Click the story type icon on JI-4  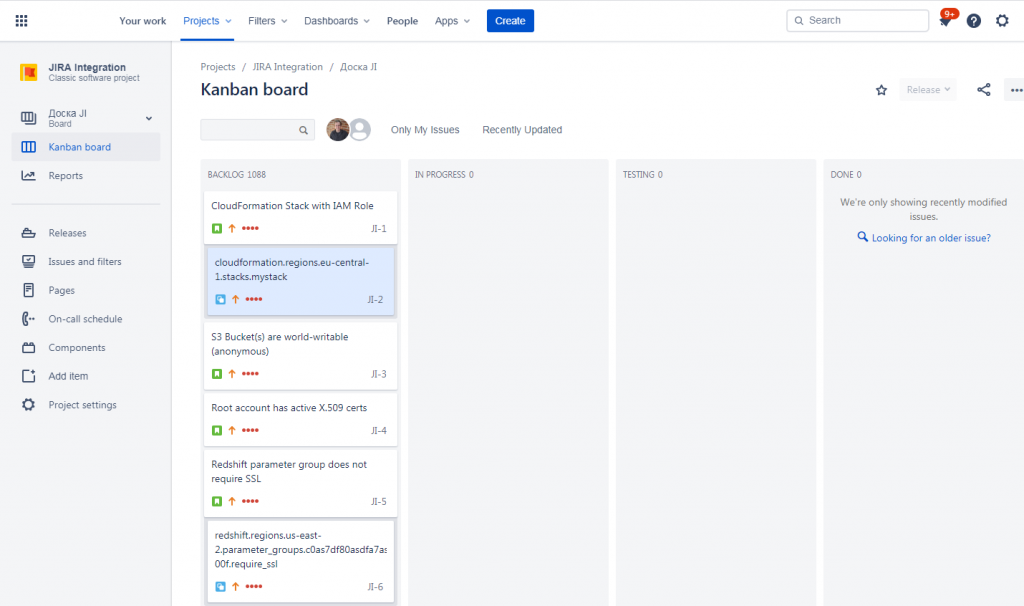[217, 430]
